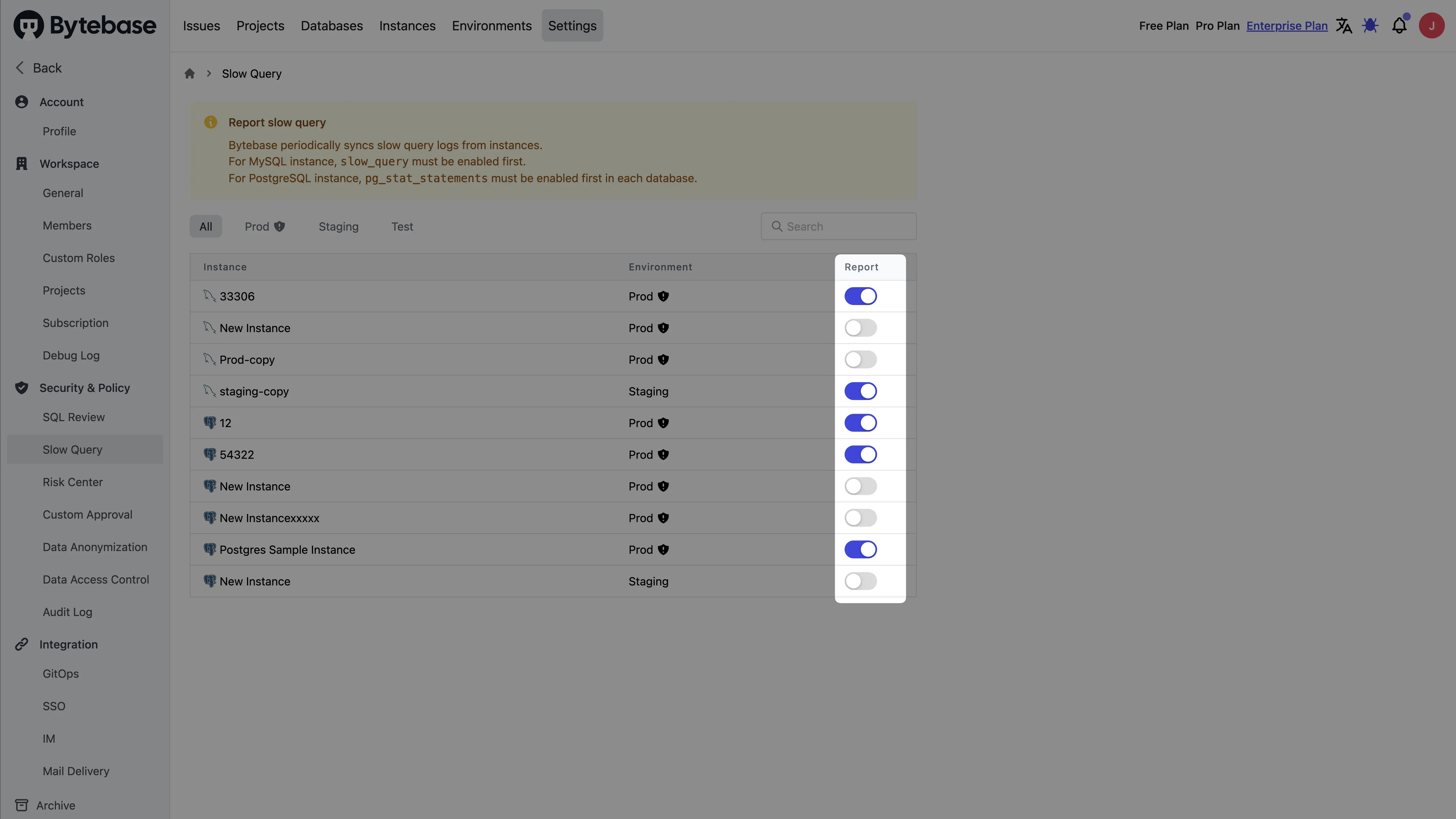Select the Settings nav item
The height and width of the screenshot is (819, 1456).
coord(572,25)
